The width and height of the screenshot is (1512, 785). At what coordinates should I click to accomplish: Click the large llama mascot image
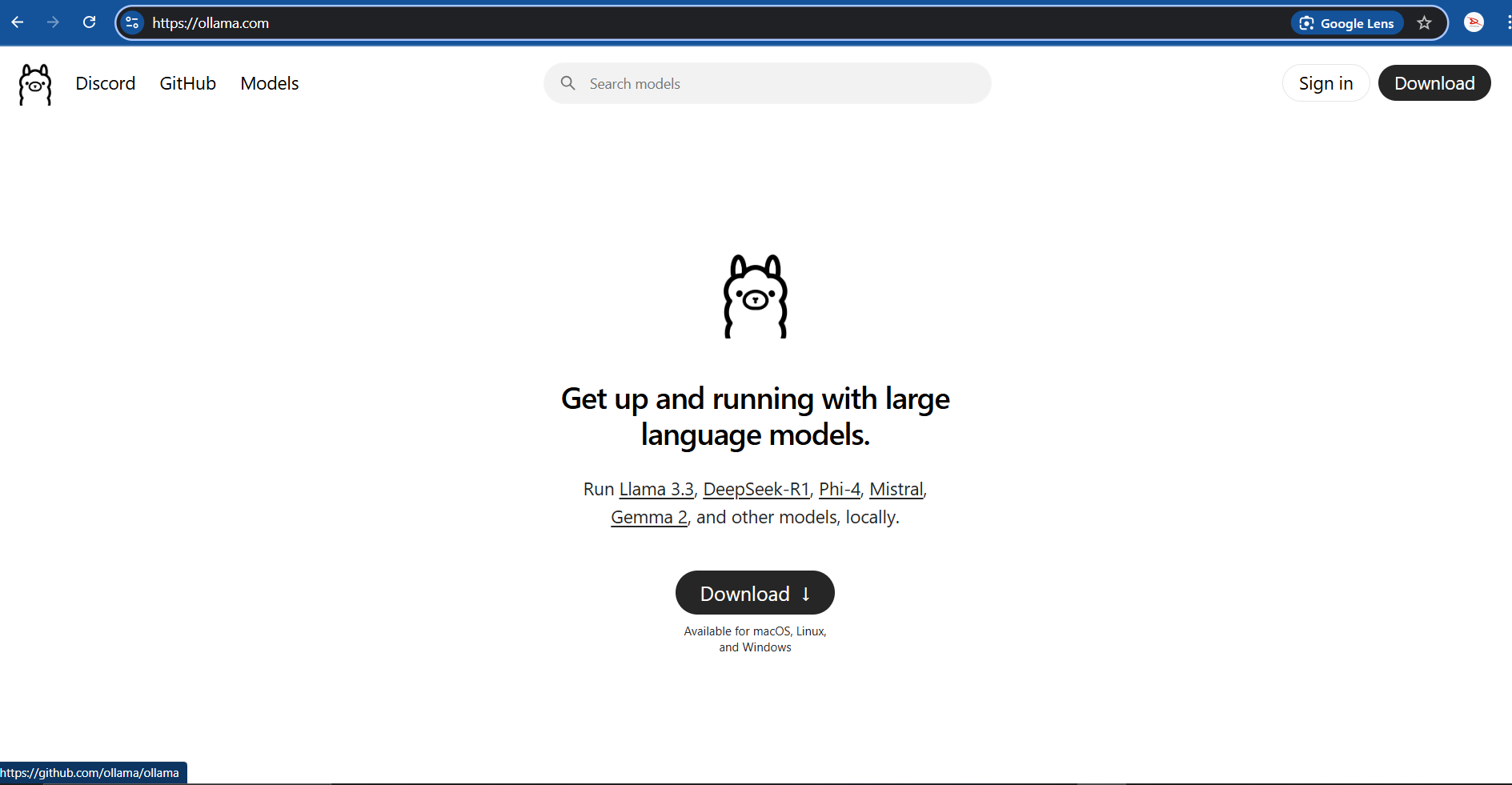pyautogui.click(x=756, y=296)
